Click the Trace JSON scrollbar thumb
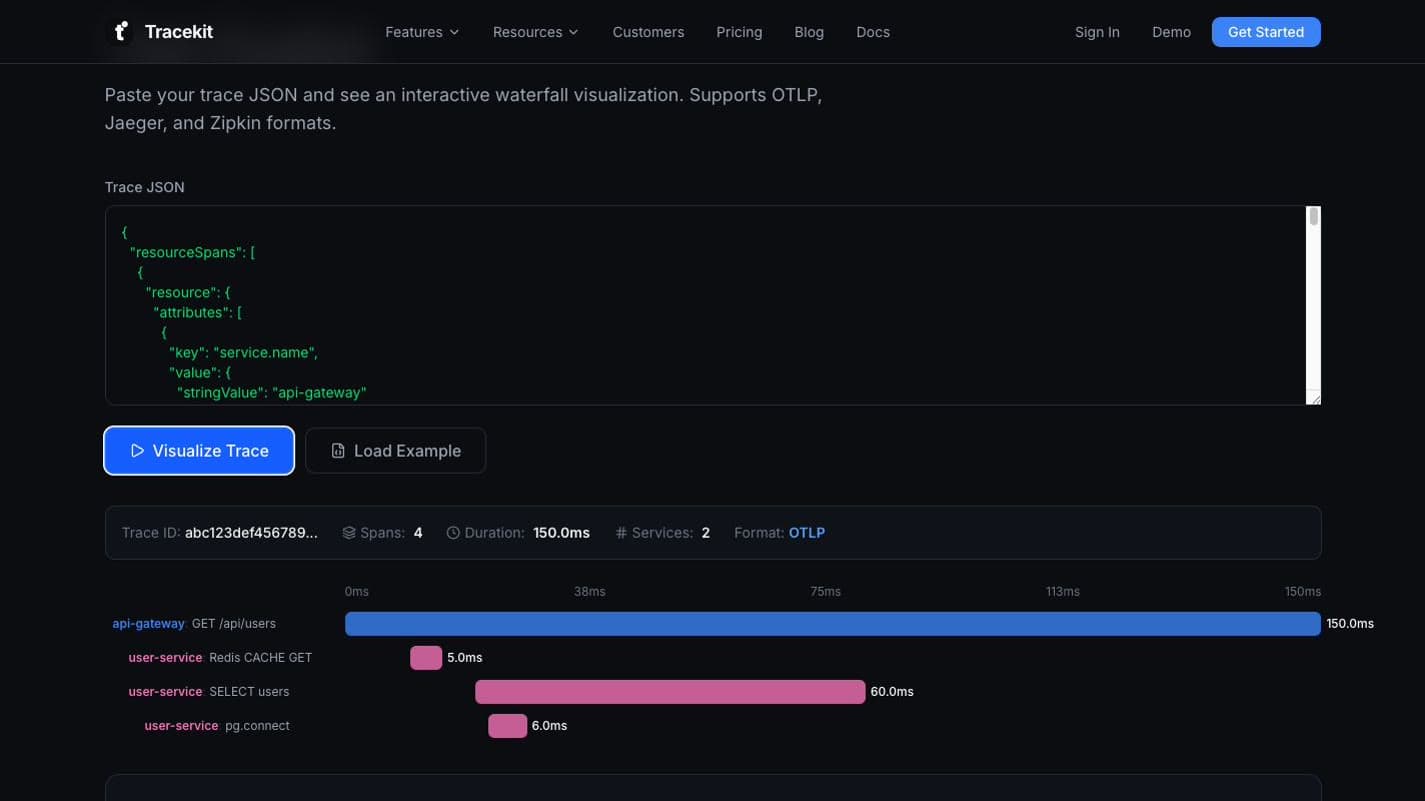This screenshot has height=801, width=1425. [x=1313, y=217]
